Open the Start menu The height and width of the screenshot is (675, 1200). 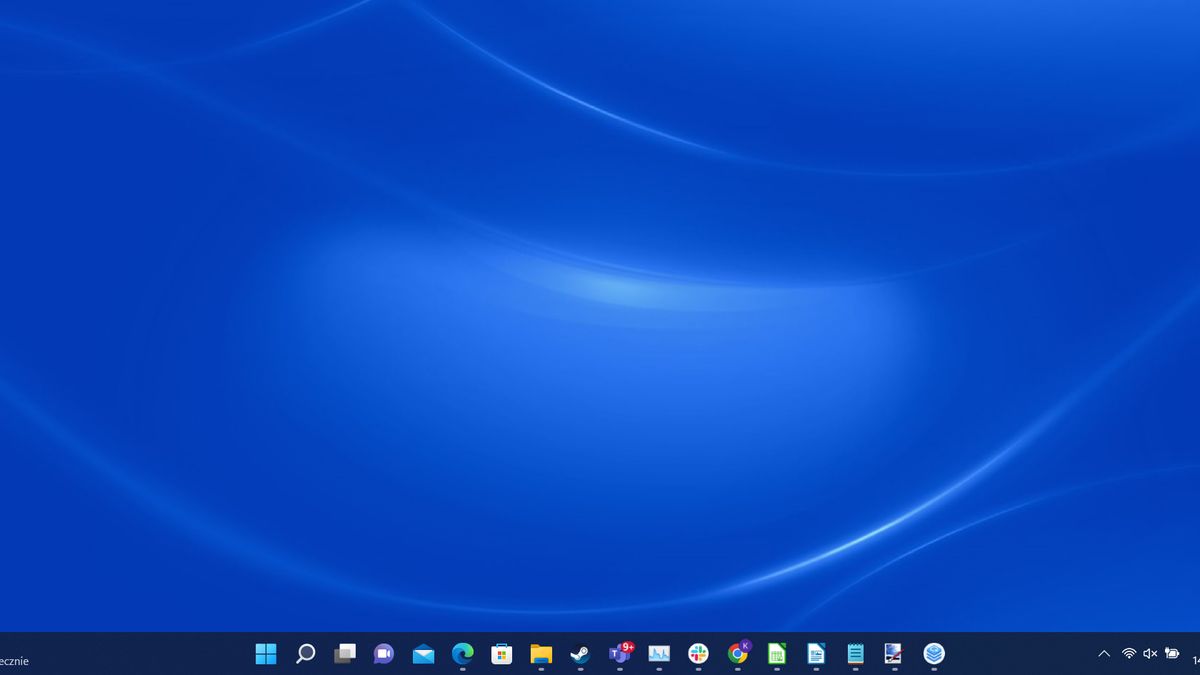point(265,656)
